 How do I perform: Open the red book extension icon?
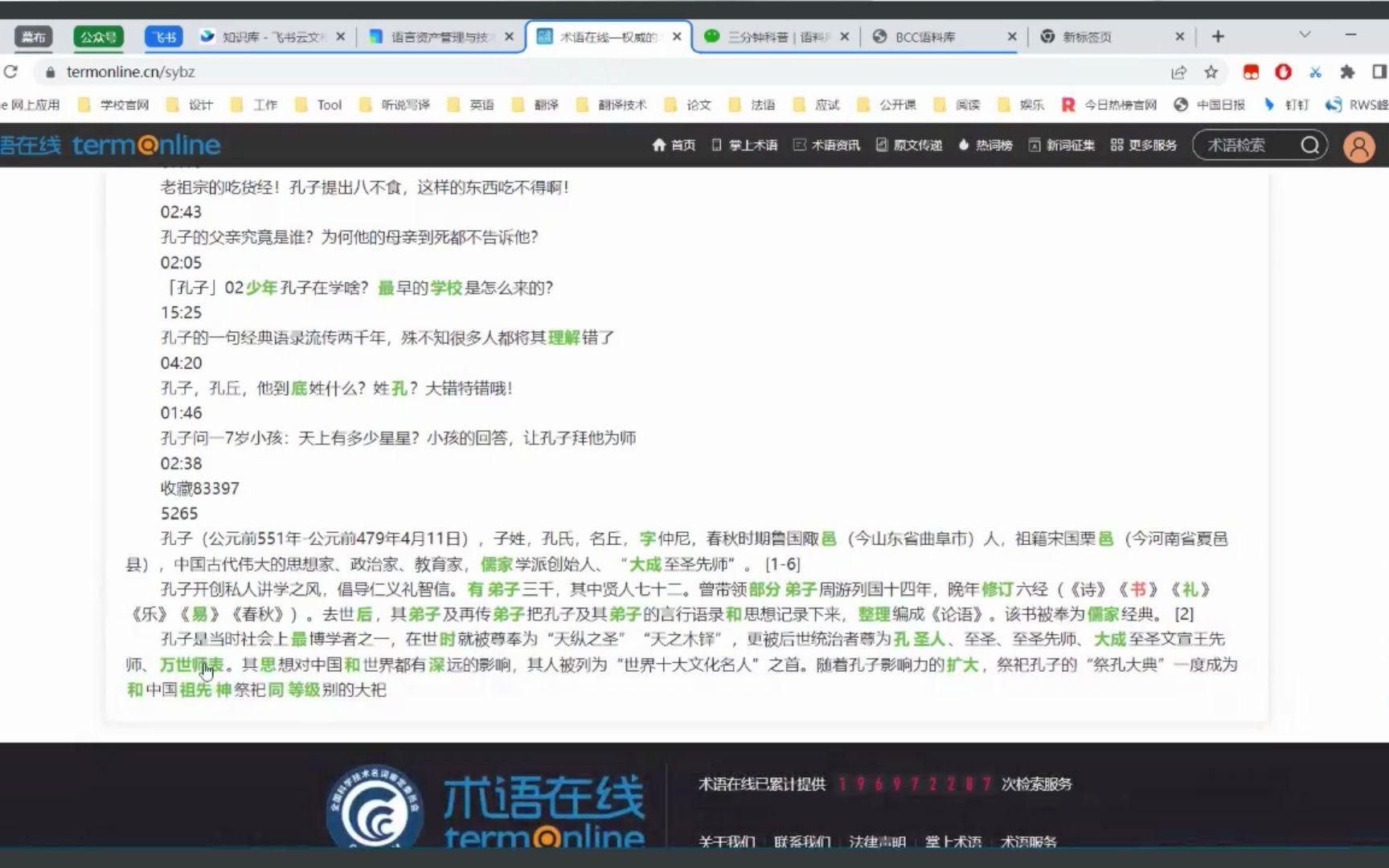click(x=1251, y=72)
